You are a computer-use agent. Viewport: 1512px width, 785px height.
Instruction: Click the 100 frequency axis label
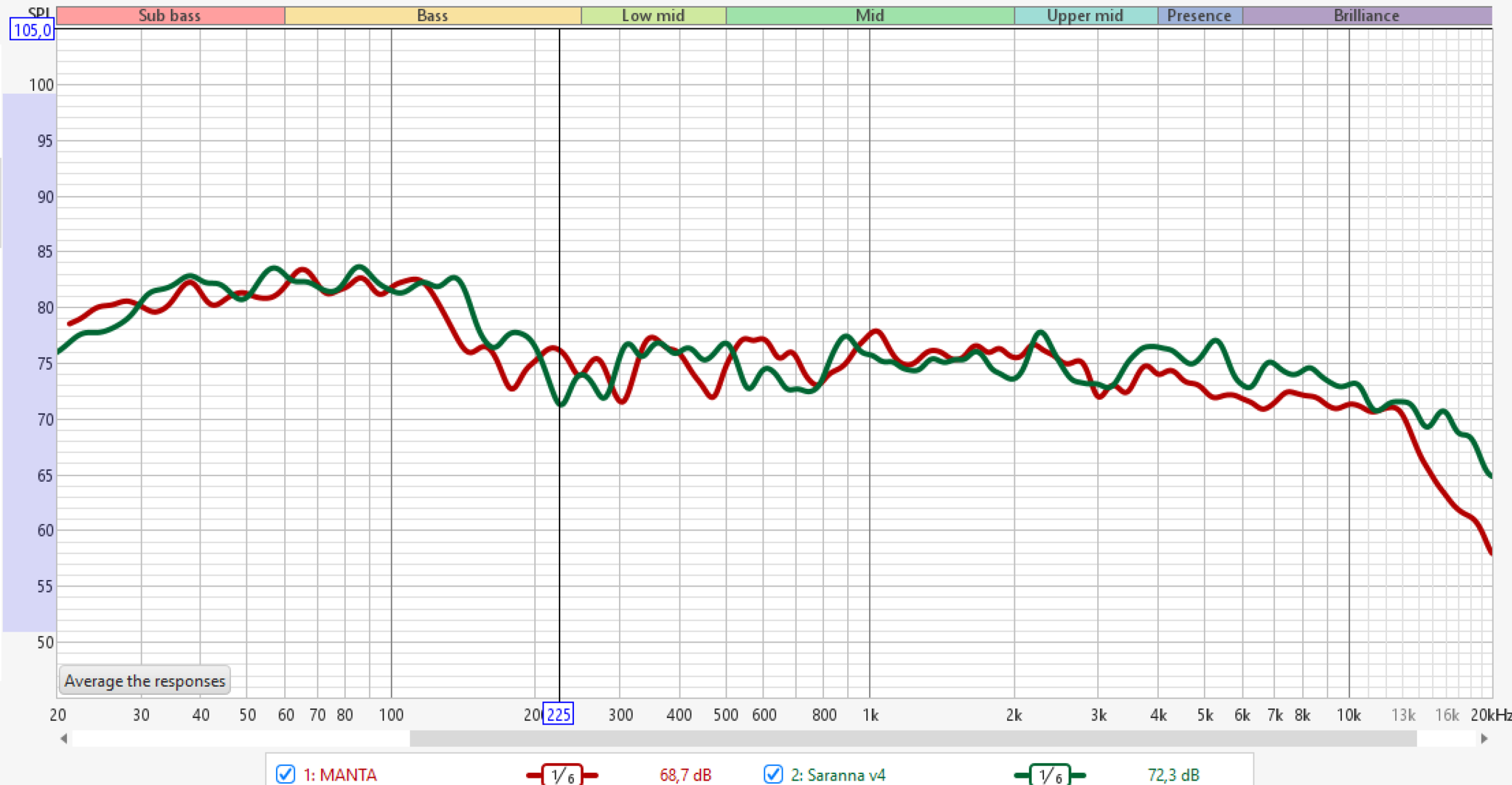(x=391, y=715)
